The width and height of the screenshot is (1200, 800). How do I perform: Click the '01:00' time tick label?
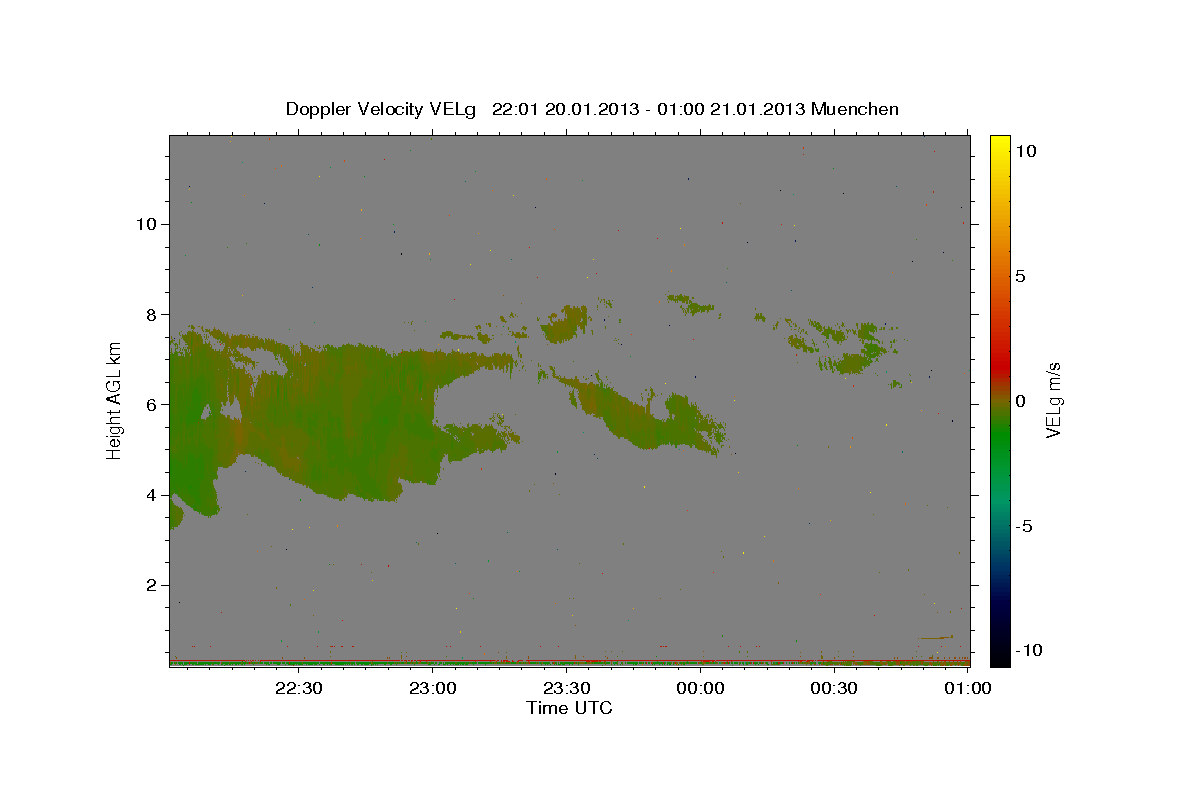tap(967, 687)
